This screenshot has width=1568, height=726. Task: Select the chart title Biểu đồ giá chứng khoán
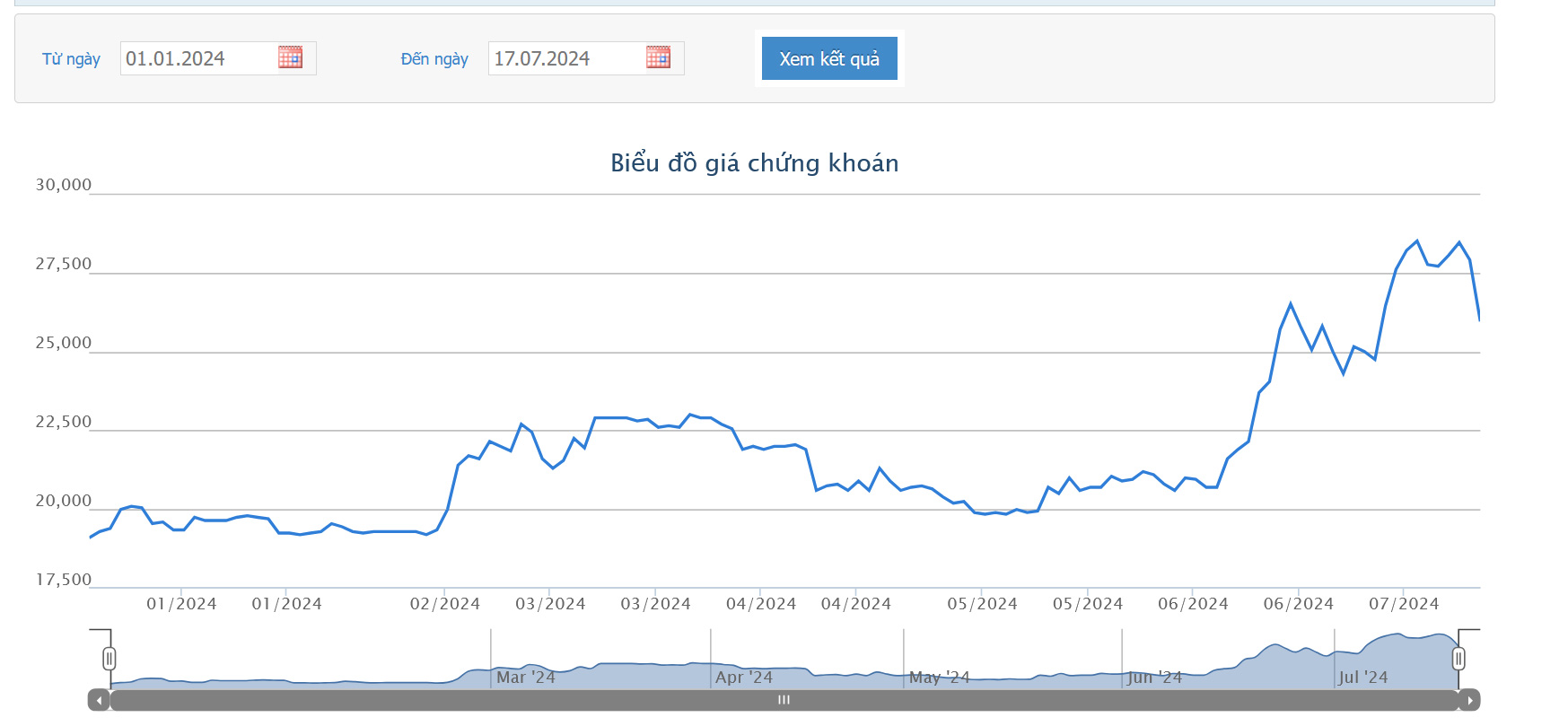[754, 163]
